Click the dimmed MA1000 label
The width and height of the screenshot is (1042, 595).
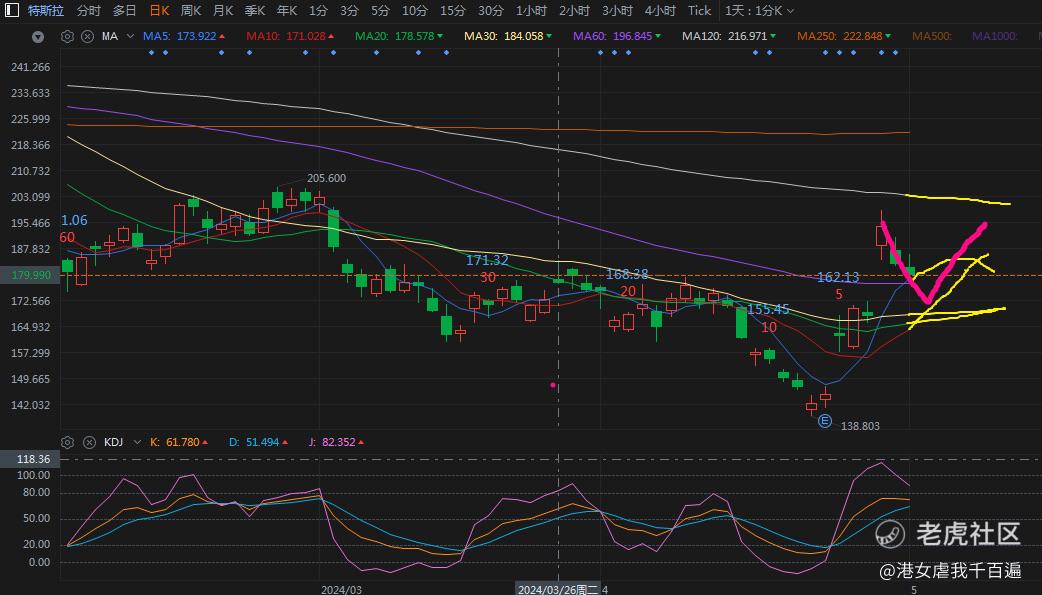click(994, 37)
